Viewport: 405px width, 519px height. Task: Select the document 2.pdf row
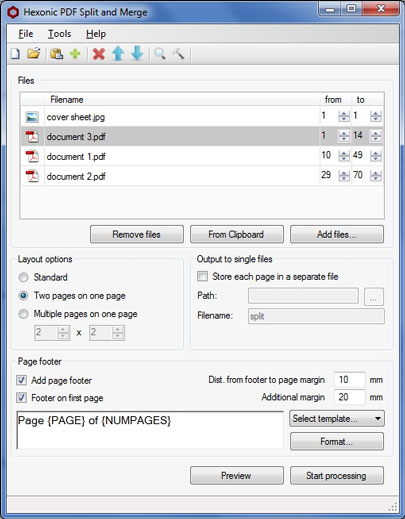click(x=202, y=176)
